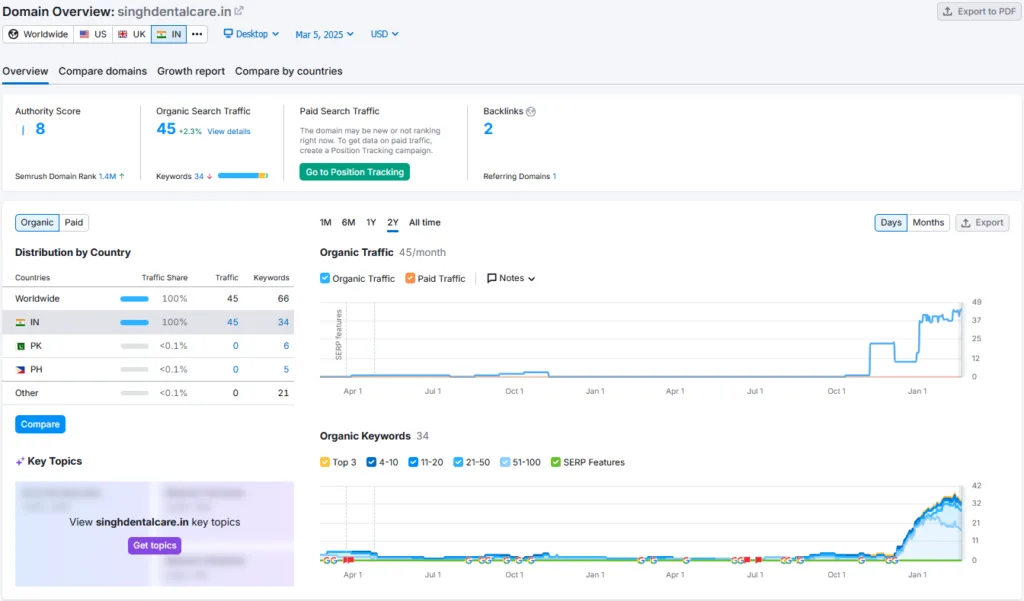Open View details link
Viewport: 1024px width, 601px height.
pos(229,131)
